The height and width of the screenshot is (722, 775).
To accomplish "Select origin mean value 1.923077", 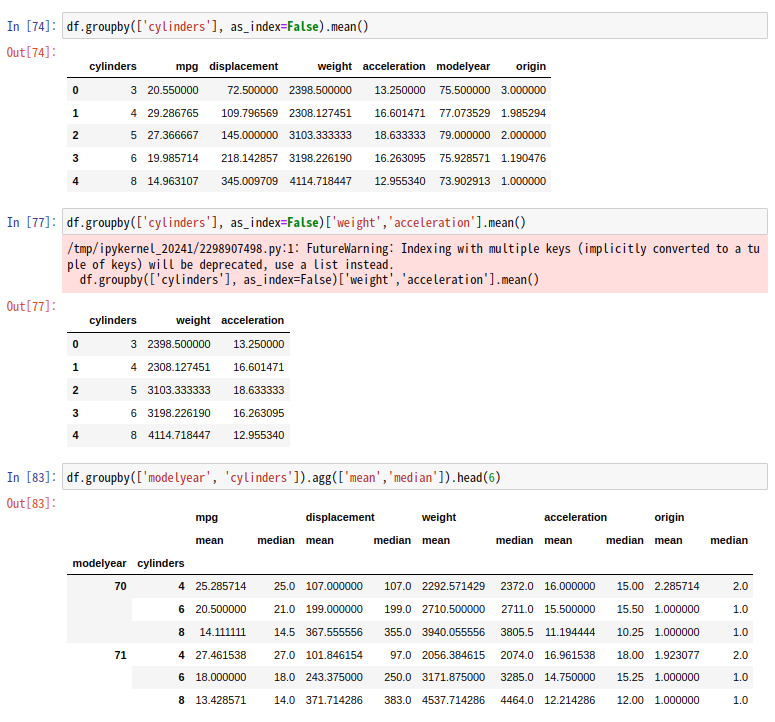I will (677, 655).
